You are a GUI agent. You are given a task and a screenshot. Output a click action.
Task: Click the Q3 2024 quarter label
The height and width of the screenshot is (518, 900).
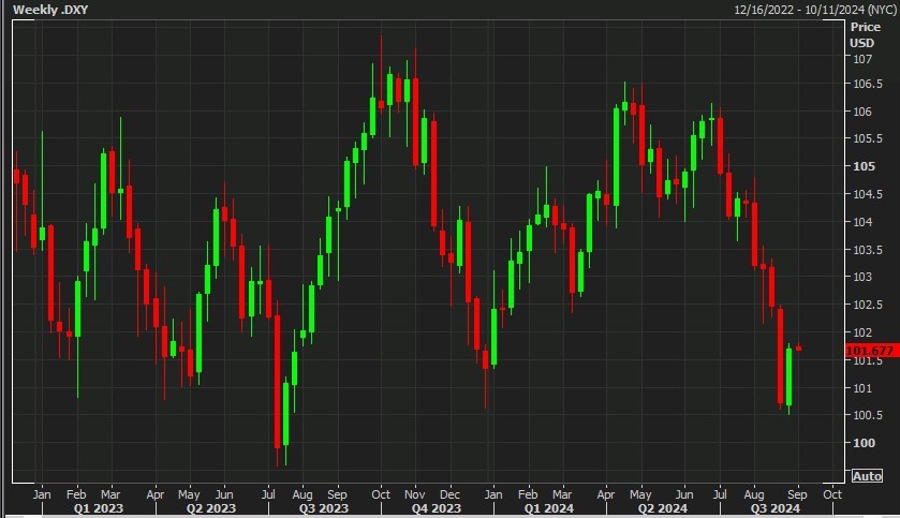pyautogui.click(x=775, y=509)
